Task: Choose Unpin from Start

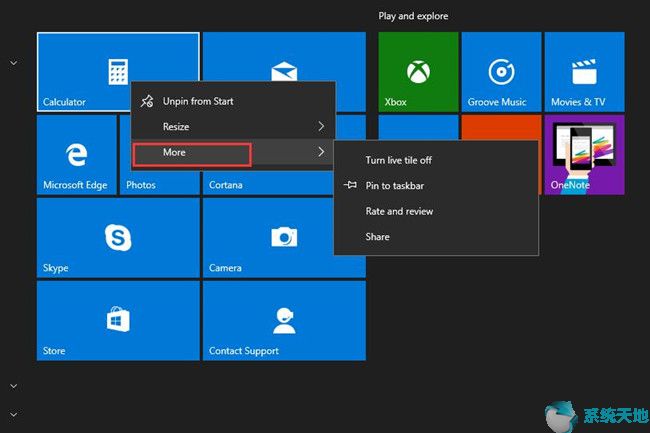Action: [233, 101]
